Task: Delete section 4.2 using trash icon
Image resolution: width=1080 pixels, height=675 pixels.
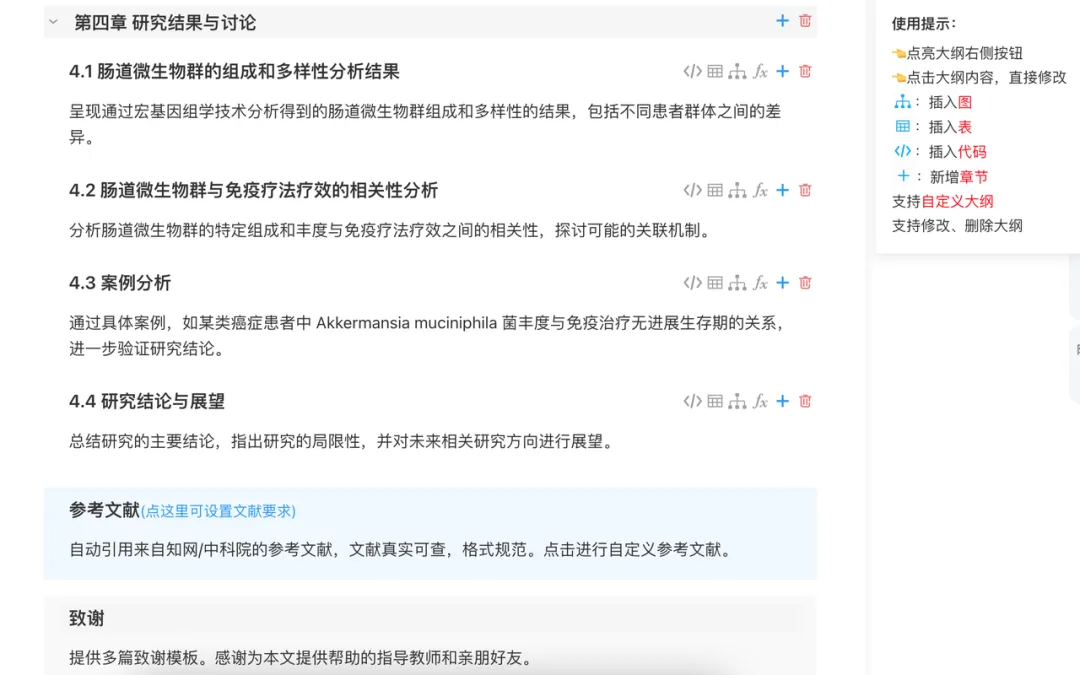Action: point(805,190)
